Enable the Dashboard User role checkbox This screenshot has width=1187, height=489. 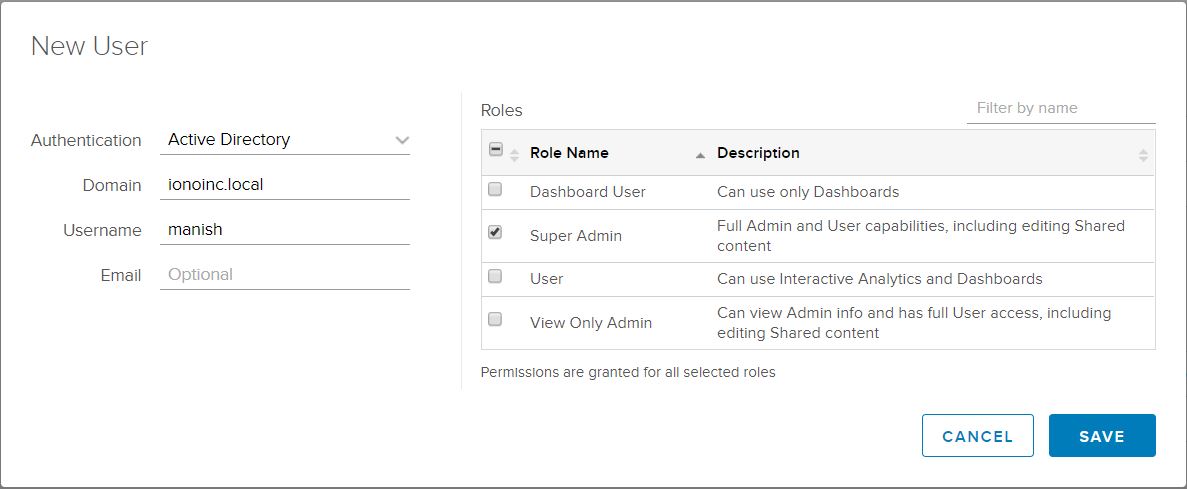495,189
